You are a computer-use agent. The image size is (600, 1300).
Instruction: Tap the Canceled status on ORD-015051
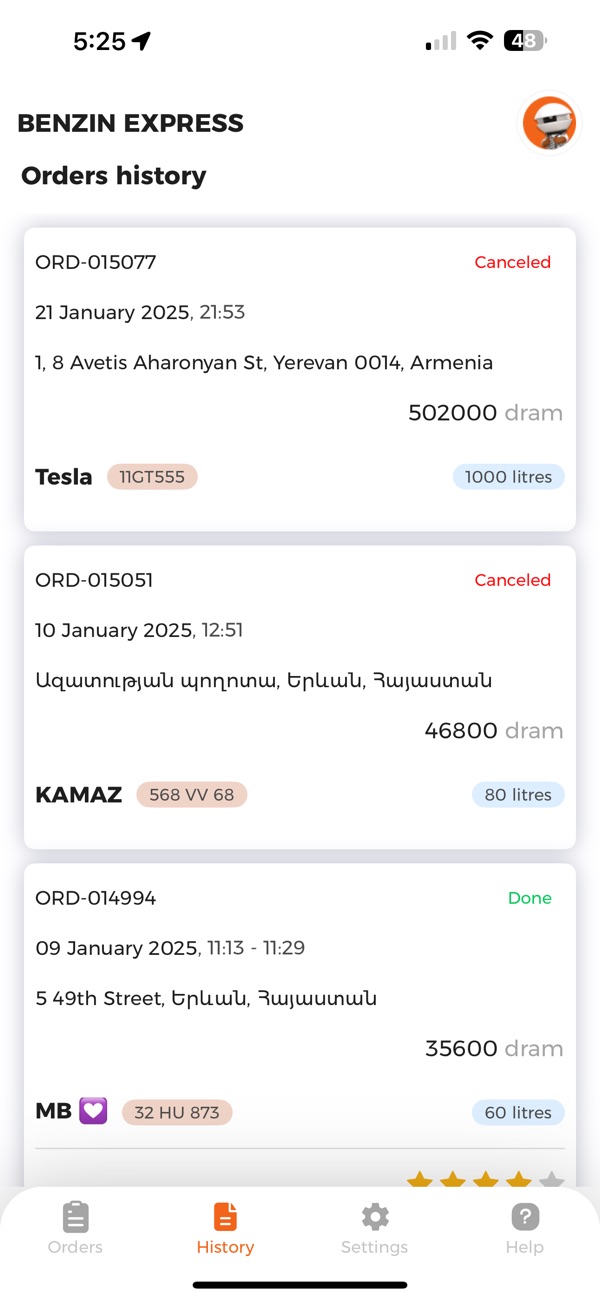[512, 580]
